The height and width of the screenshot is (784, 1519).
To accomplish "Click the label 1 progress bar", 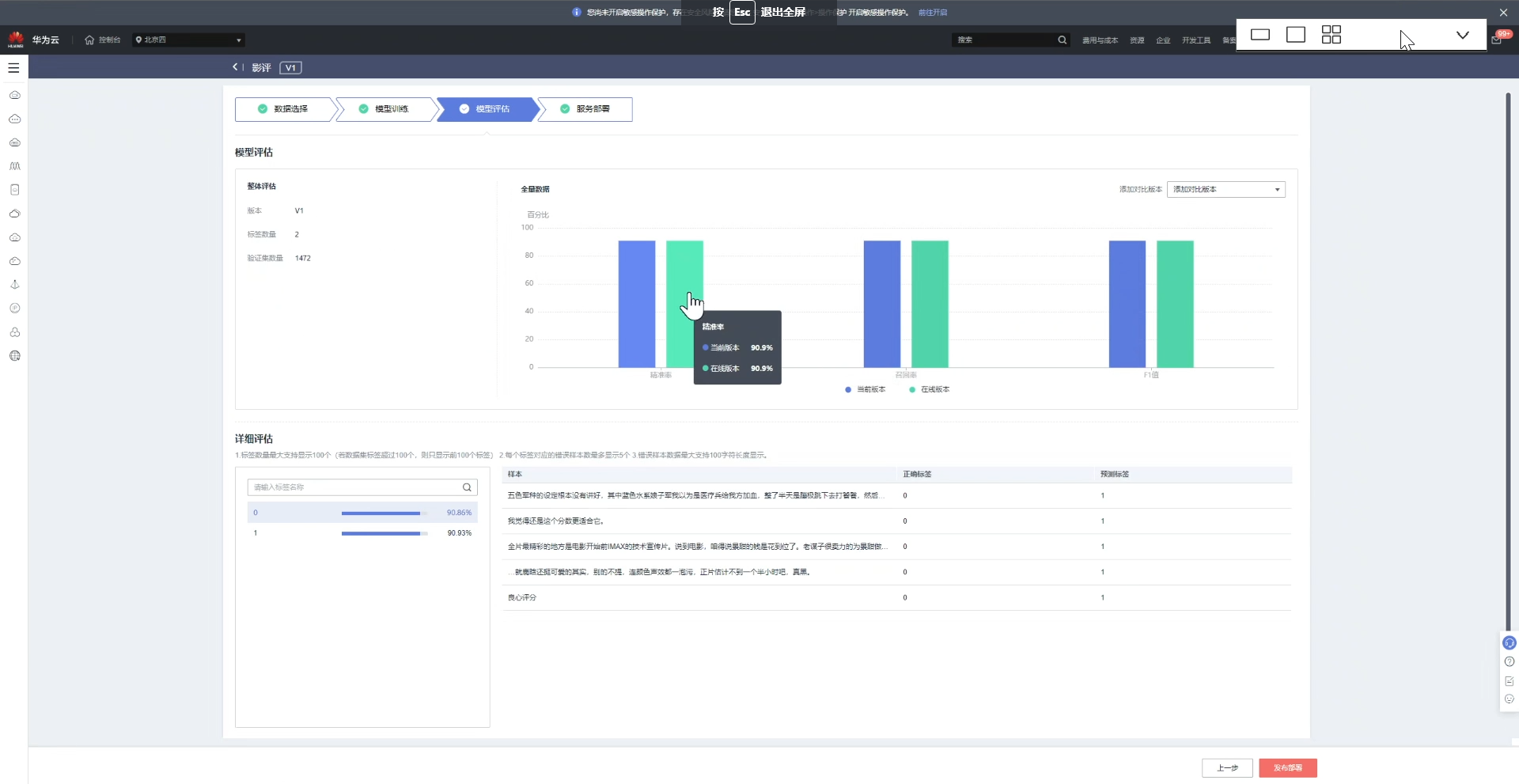I will point(384,533).
